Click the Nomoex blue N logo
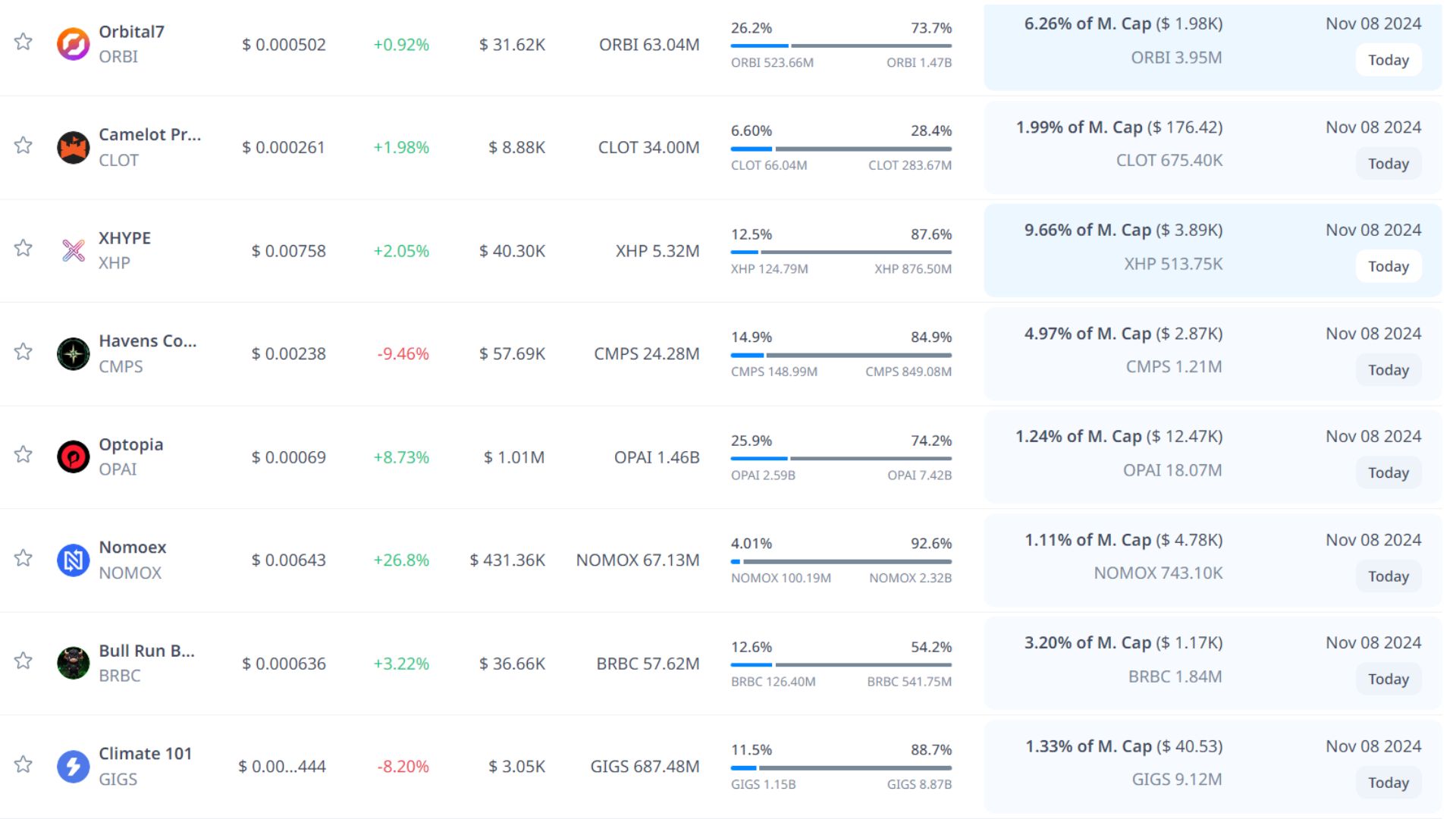The image size is (1456, 819). coord(74,560)
